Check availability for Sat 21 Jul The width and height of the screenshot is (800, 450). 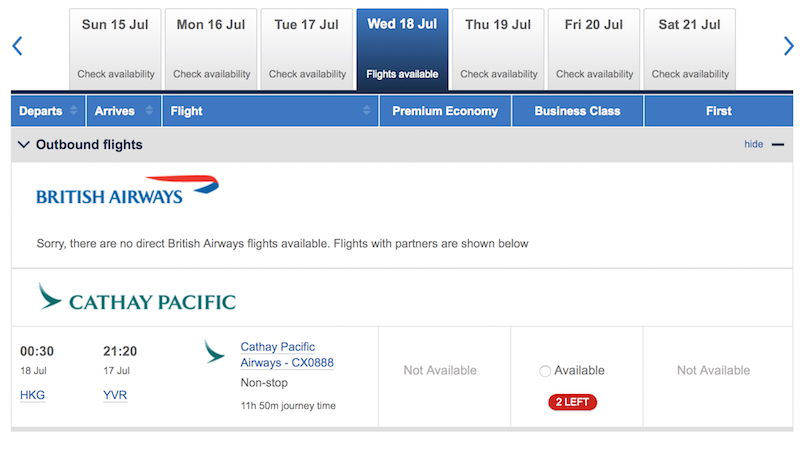point(690,74)
